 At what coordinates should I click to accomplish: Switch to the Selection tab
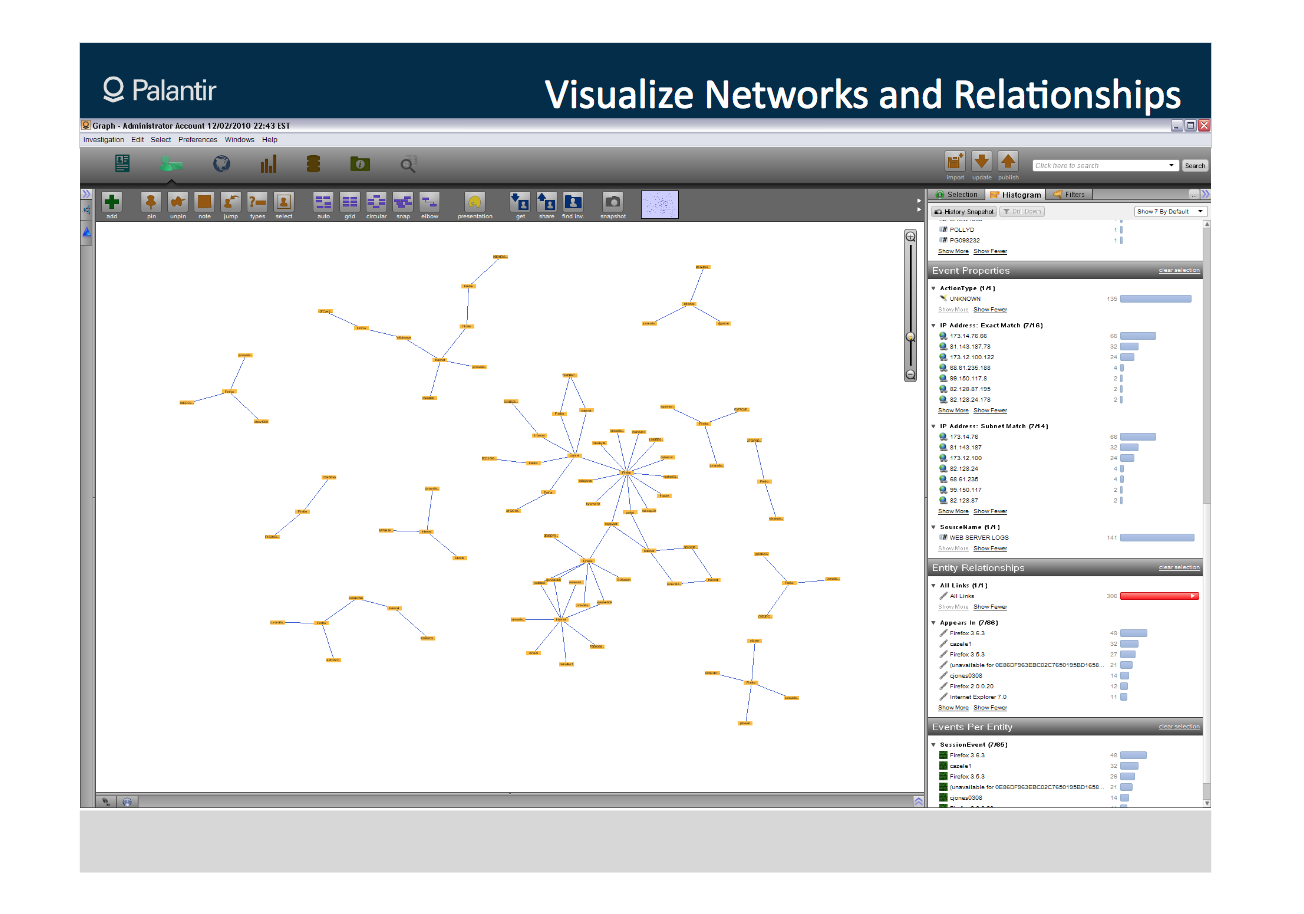pos(957,194)
